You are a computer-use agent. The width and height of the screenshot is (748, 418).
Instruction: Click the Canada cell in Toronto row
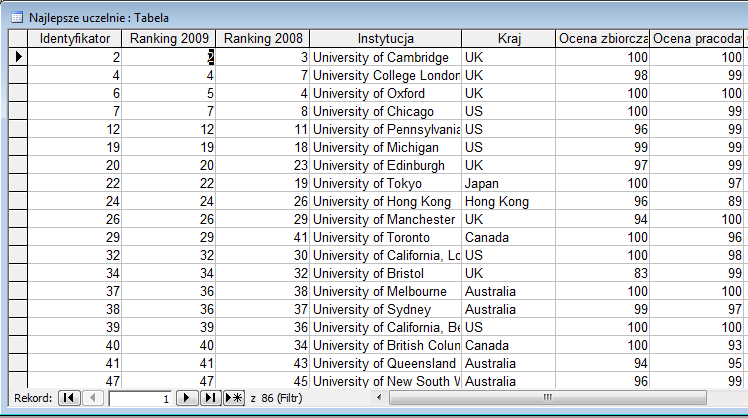coord(509,237)
